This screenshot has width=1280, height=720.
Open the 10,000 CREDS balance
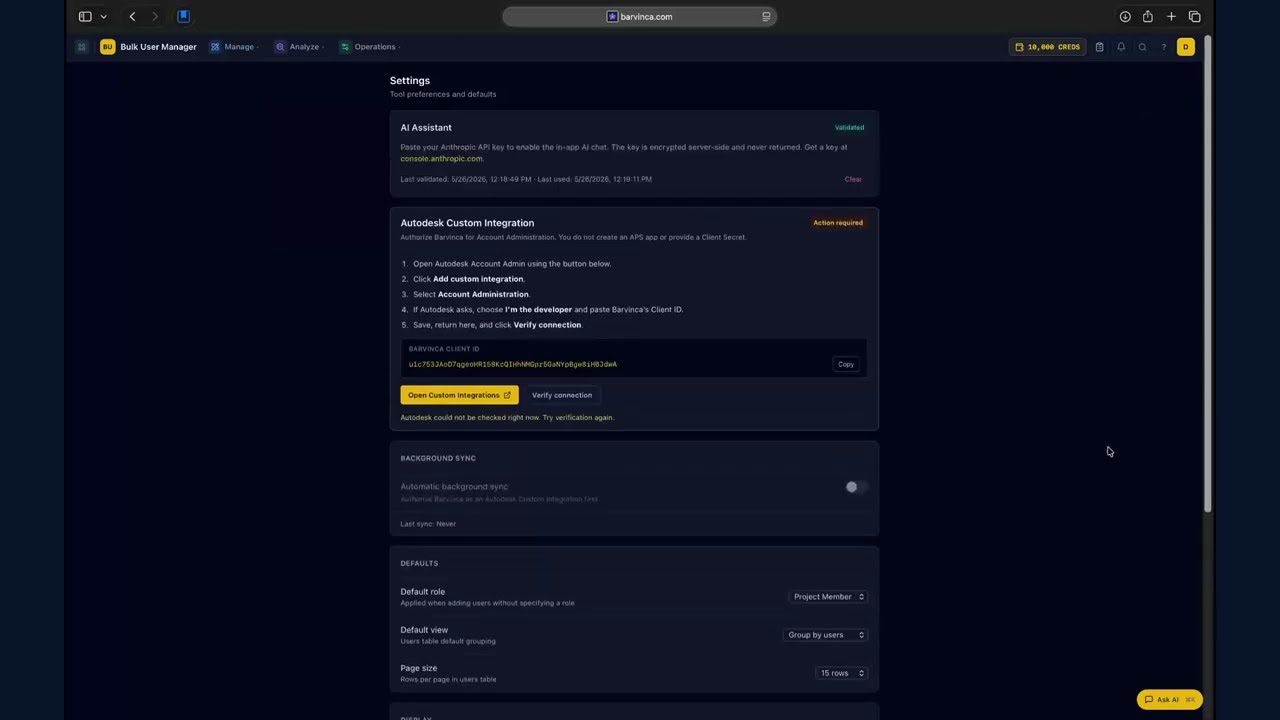(1047, 47)
